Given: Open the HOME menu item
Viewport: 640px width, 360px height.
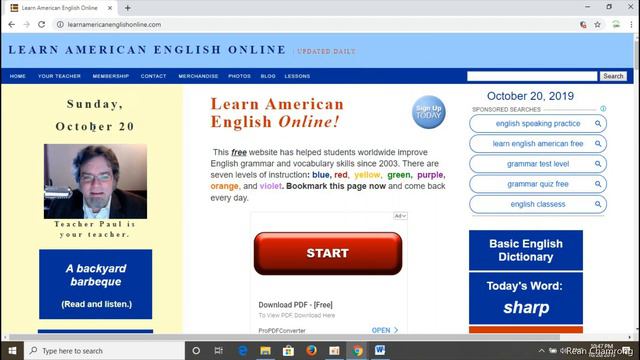Looking at the screenshot, I should coord(18,76).
